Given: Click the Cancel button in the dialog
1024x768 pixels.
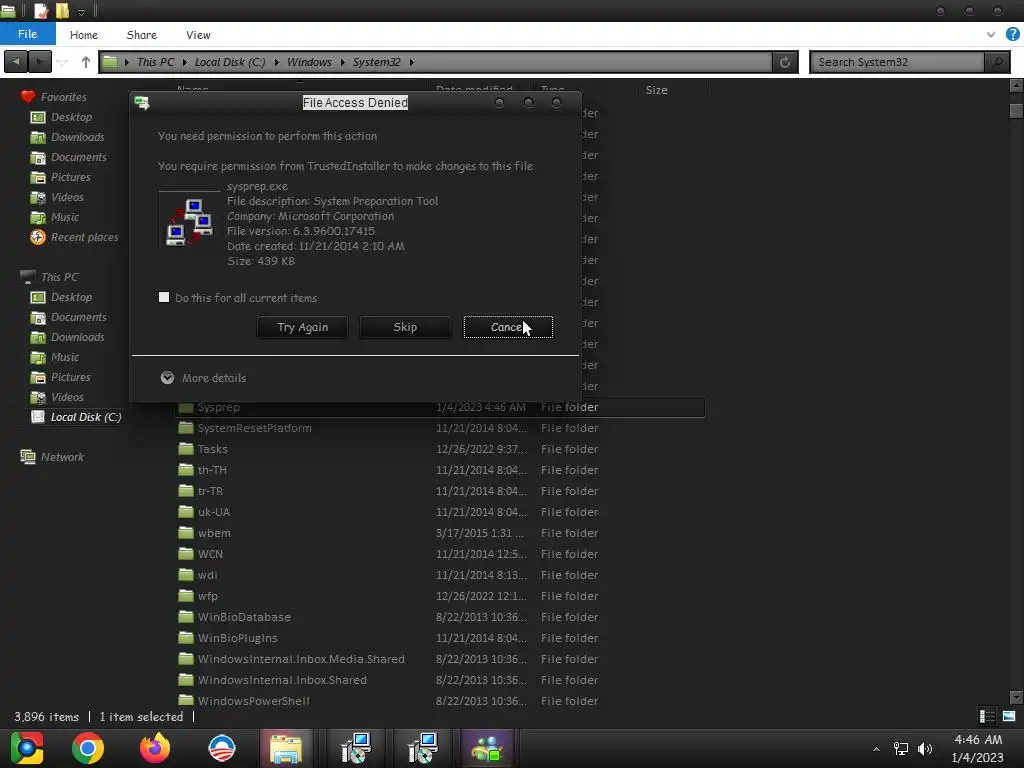Looking at the screenshot, I should click(508, 327).
